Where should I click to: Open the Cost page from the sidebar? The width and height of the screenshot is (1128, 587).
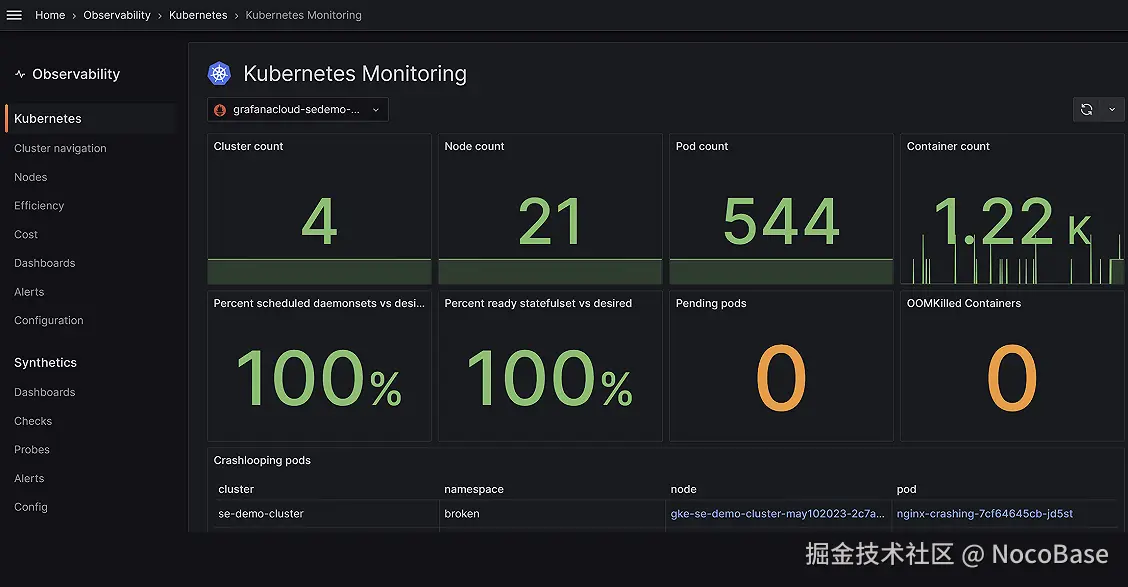(x=25, y=234)
